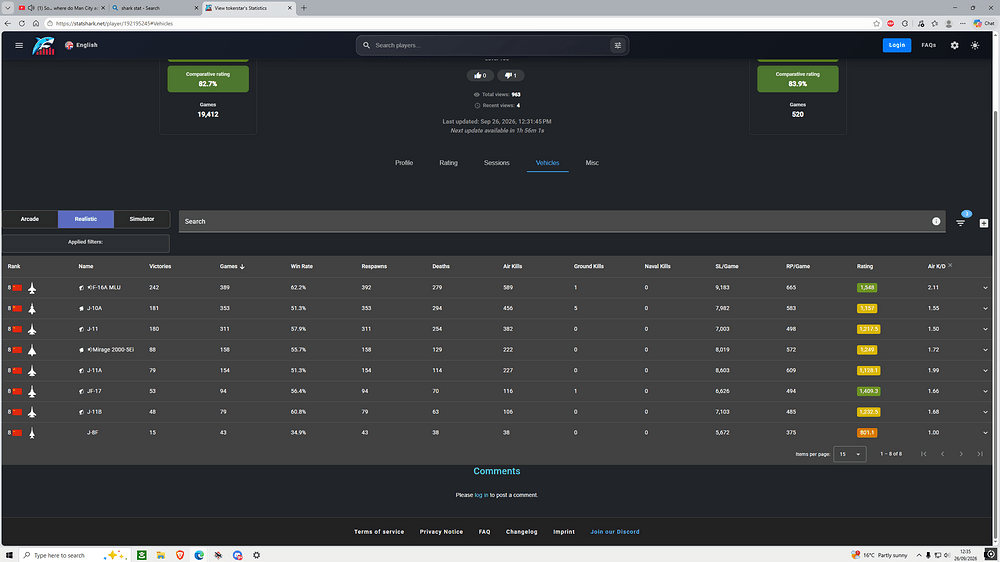Image resolution: width=1000 pixels, height=562 pixels.
Task: Sort table by Win Rate header
Action: pyautogui.click(x=302, y=266)
